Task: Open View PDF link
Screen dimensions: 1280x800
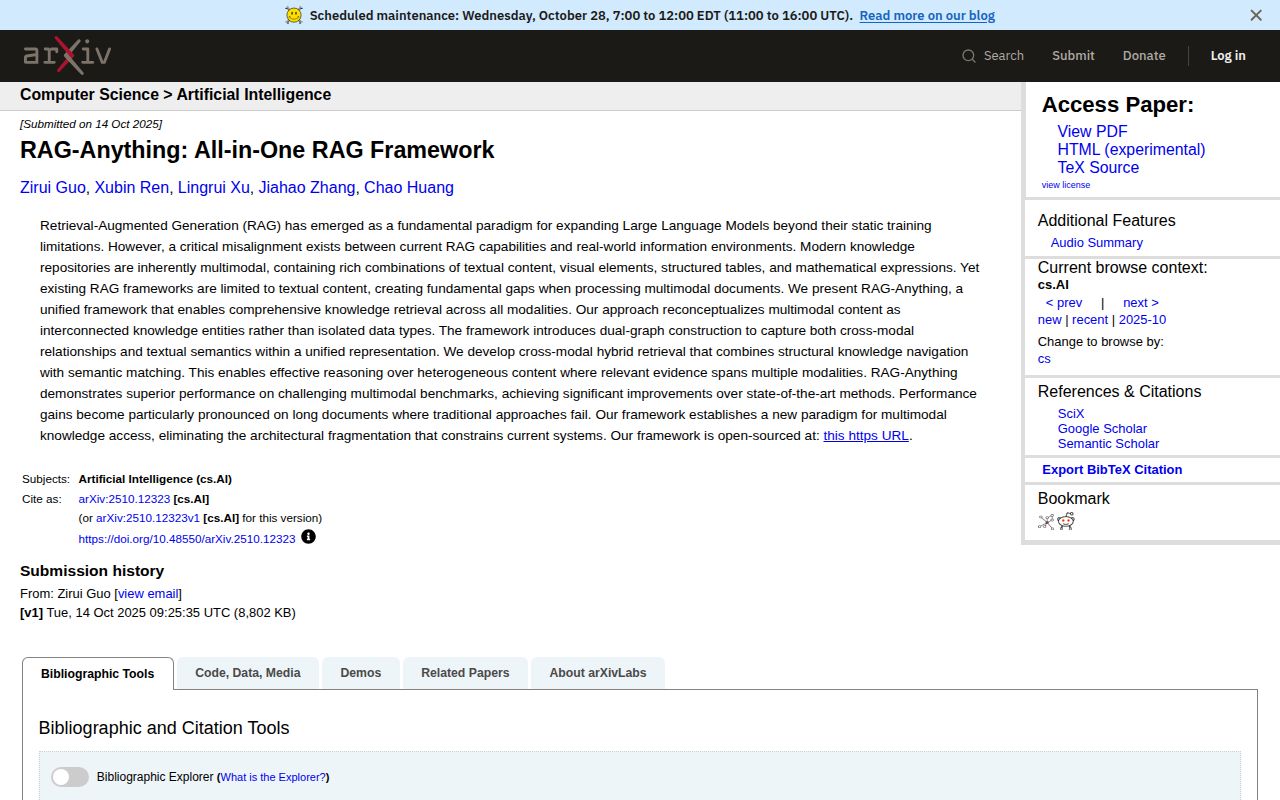Action: coord(1092,131)
